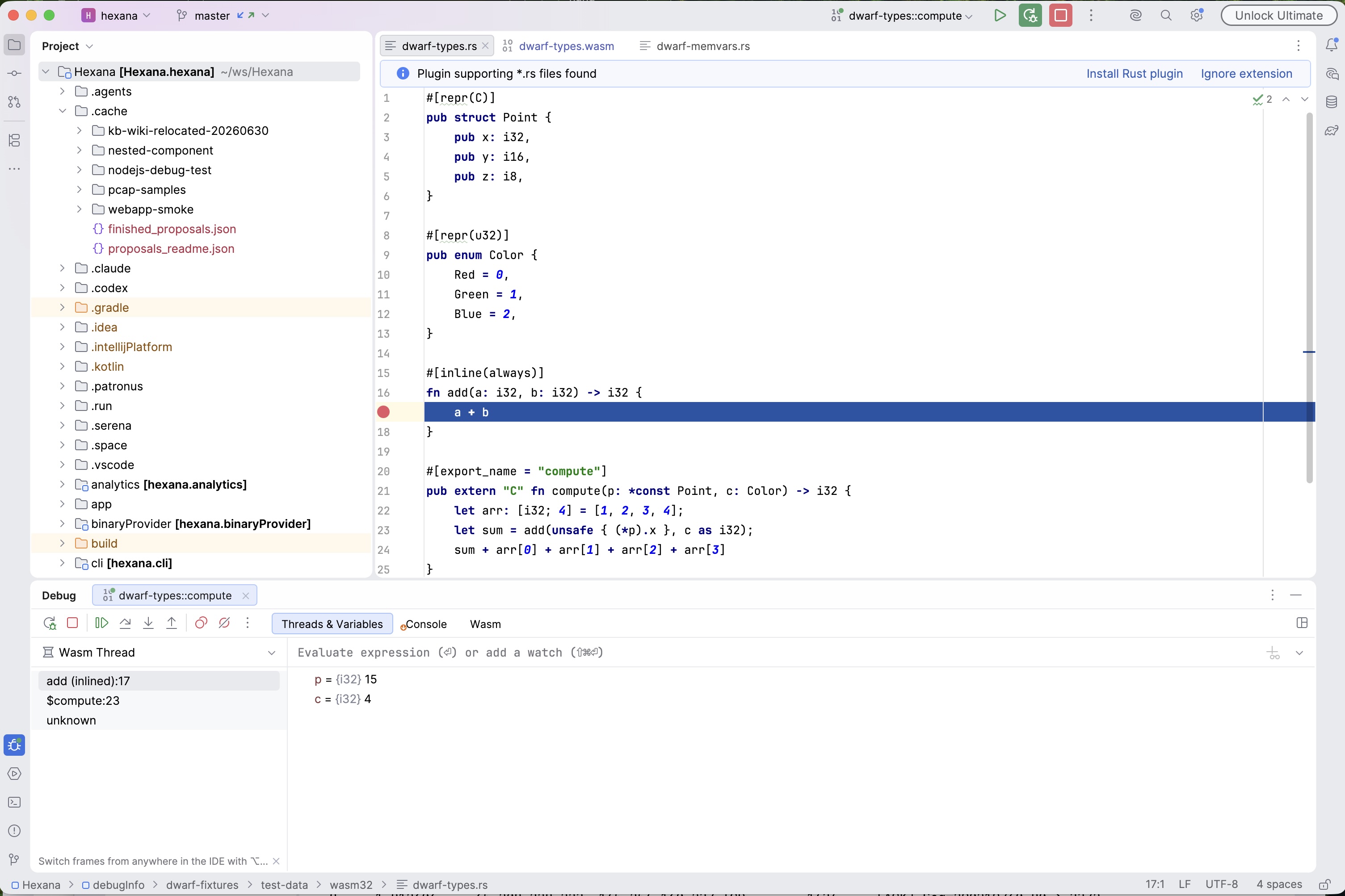This screenshot has width=1345, height=896.
Task: Open the Database tool window icon
Action: coord(1331,102)
